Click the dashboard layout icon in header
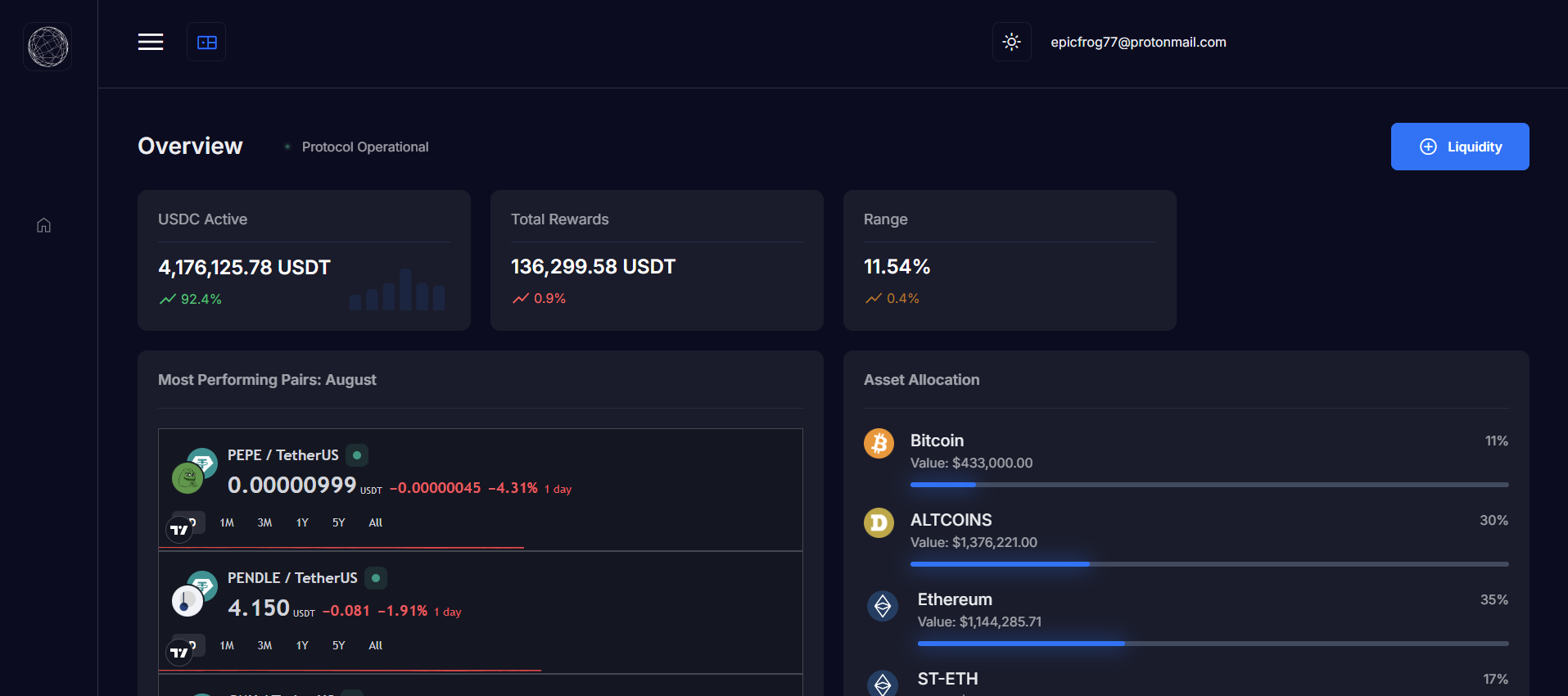This screenshot has height=696, width=1568. [x=206, y=43]
